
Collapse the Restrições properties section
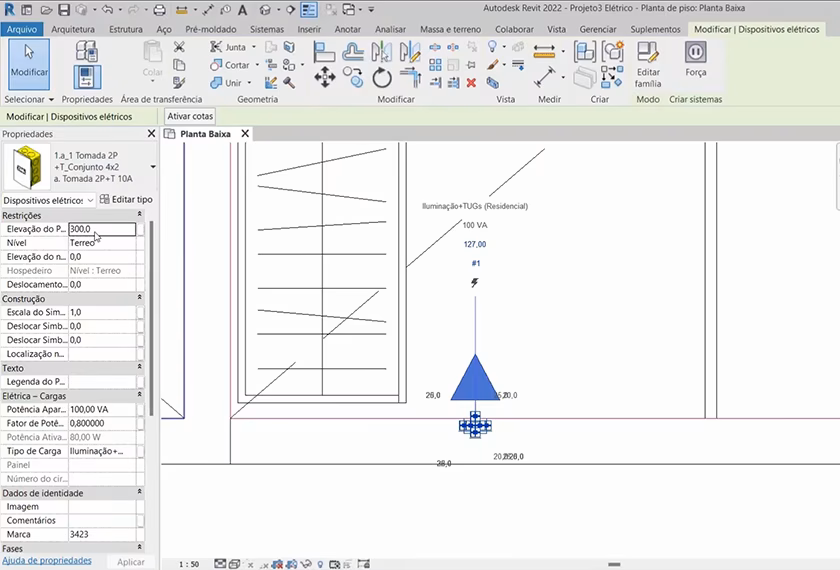pyautogui.click(x=139, y=215)
